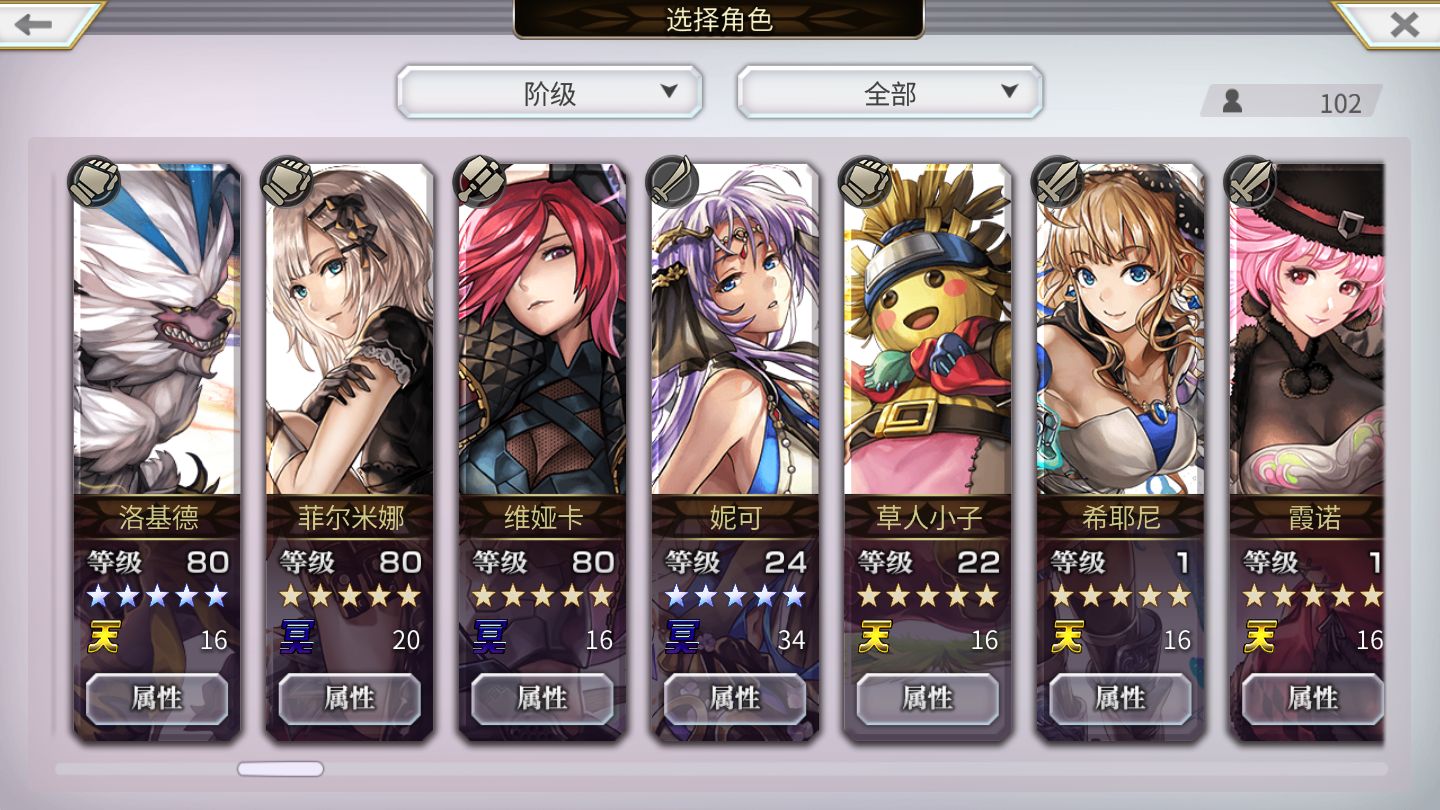Select the 菲尔米娜 character portrait

pos(350,330)
